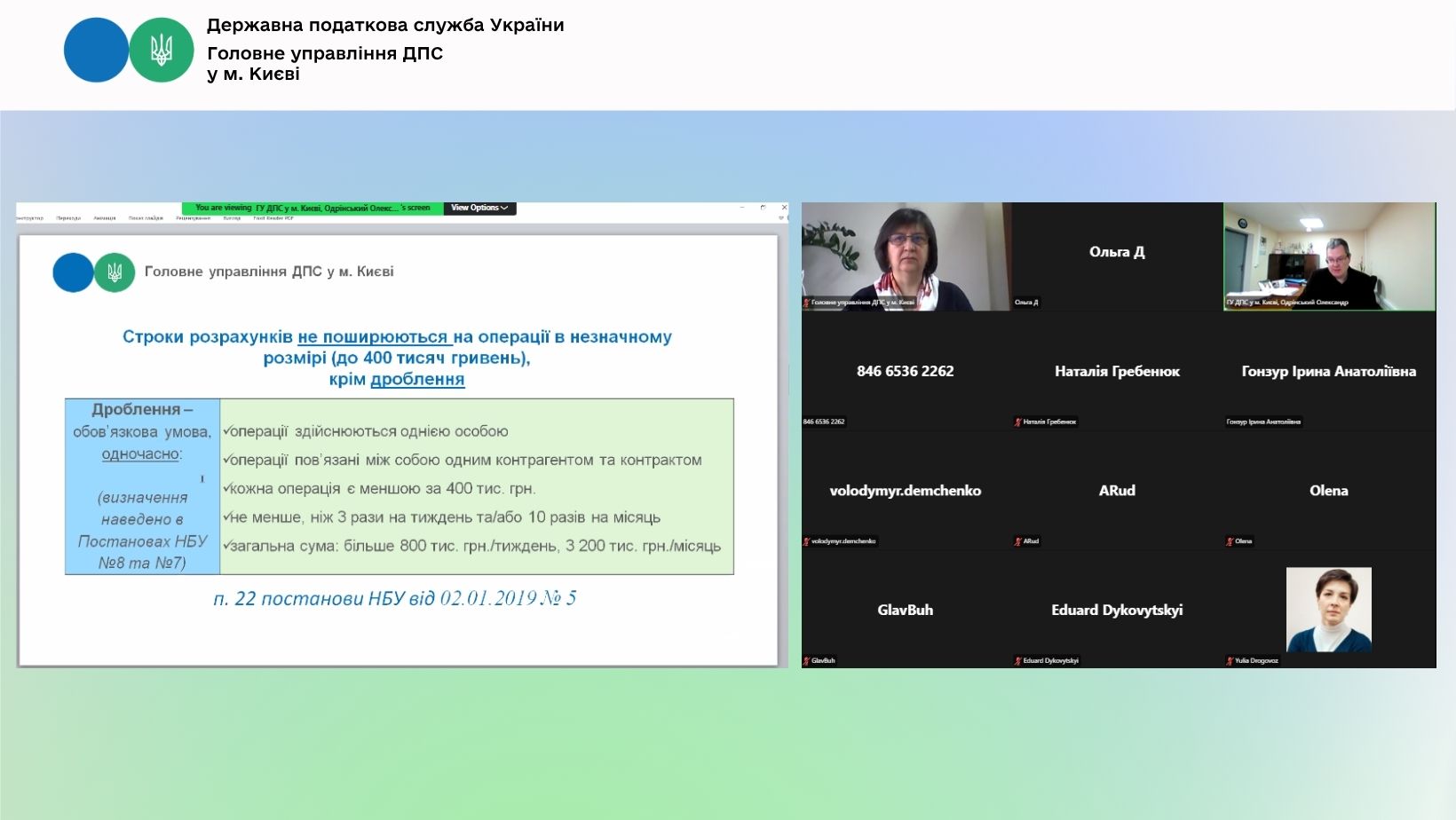
Task: Click muted mic icon for Yulia Drogovoz
Action: pos(1230,661)
